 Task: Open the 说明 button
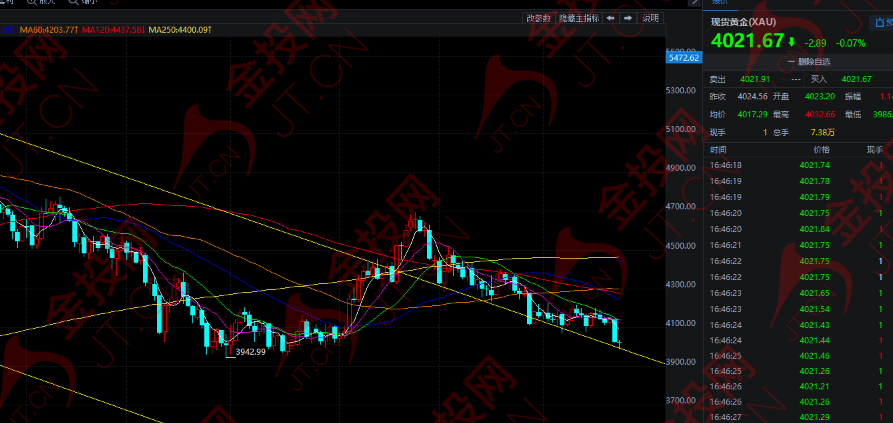click(x=650, y=18)
